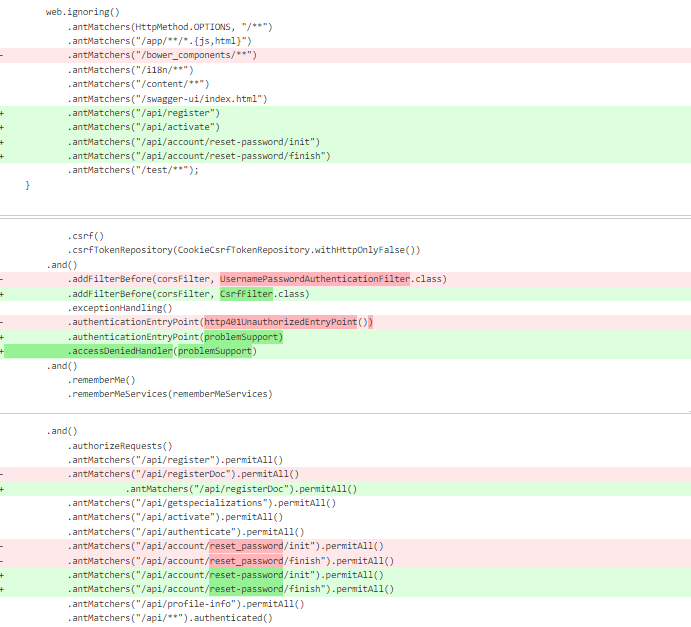Select removed reset_password/finish permitAll line
691x627 pixels.
pyautogui.click(x=346, y=561)
